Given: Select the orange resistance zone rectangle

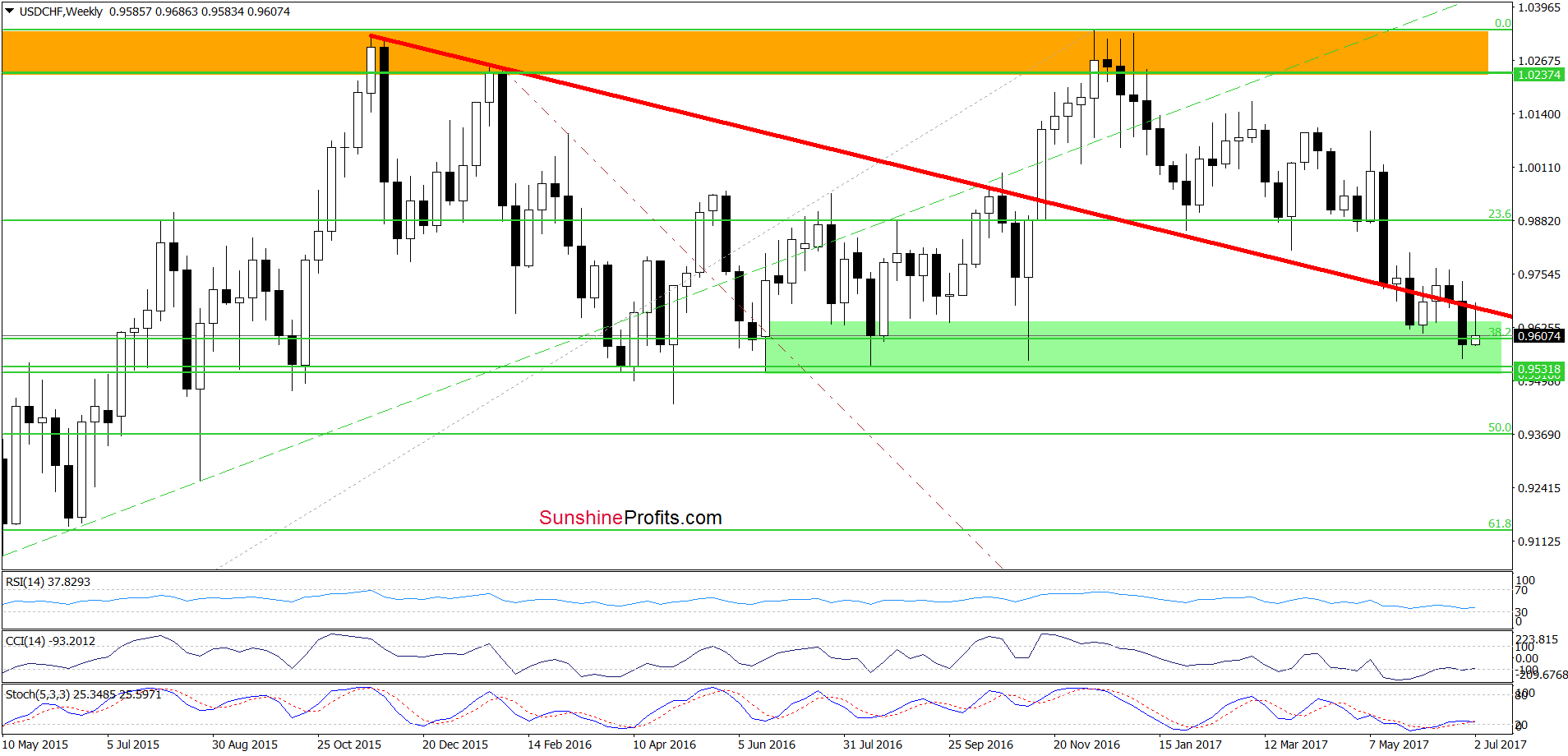Looking at the screenshot, I should (745, 52).
